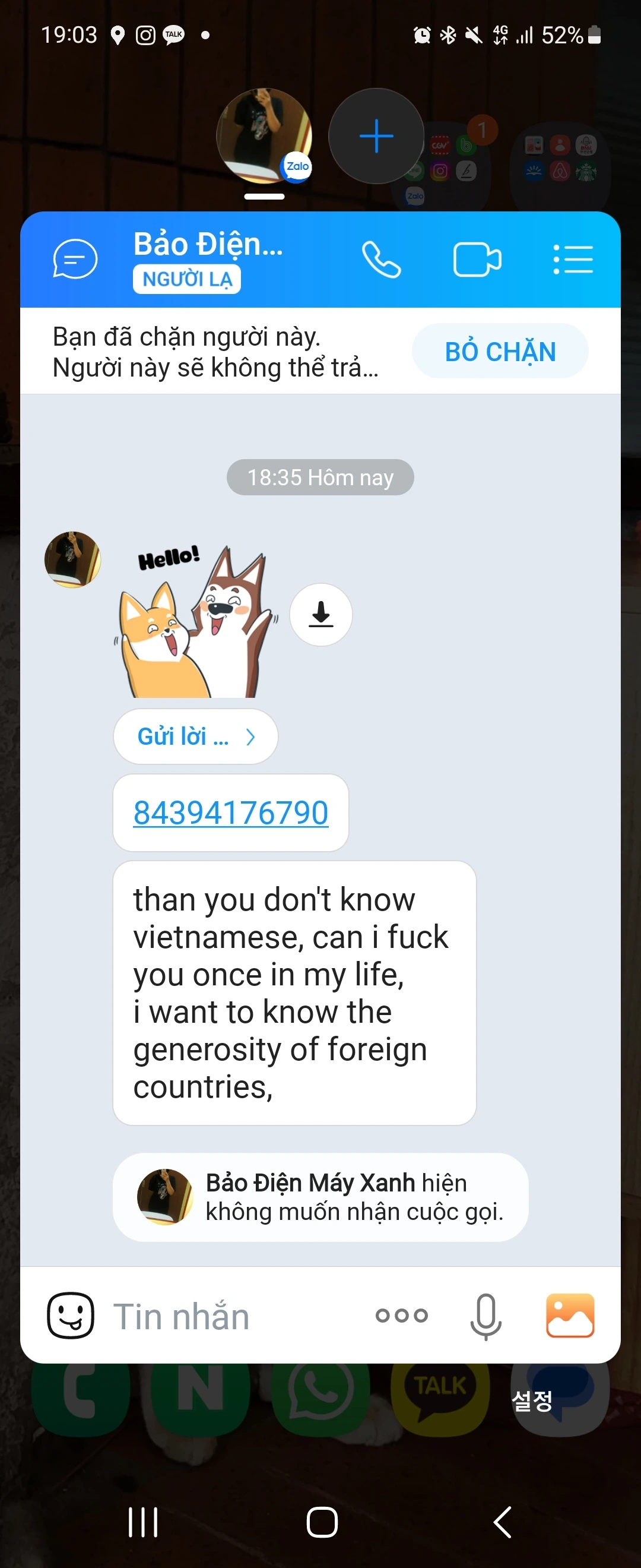Open the phone number 84394176790 link
This screenshot has height=1568, width=641.
click(x=230, y=813)
